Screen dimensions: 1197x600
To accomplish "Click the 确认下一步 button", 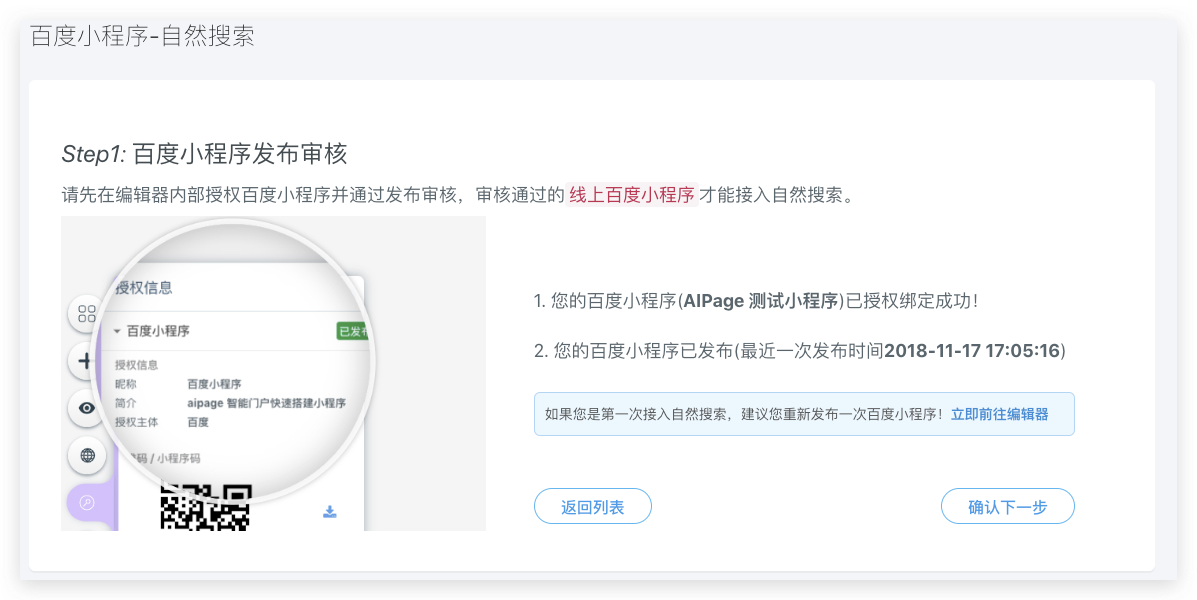I will (1007, 507).
